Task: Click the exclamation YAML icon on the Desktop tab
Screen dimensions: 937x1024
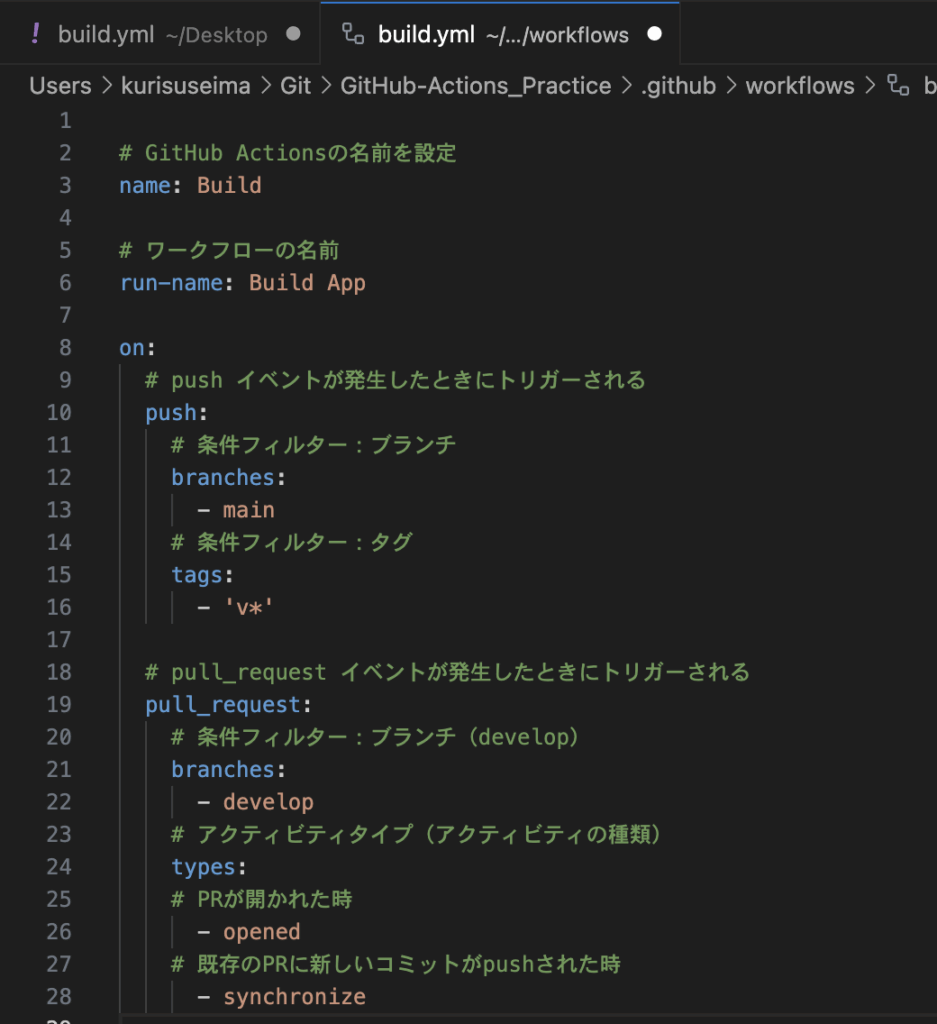Action: (x=36, y=35)
